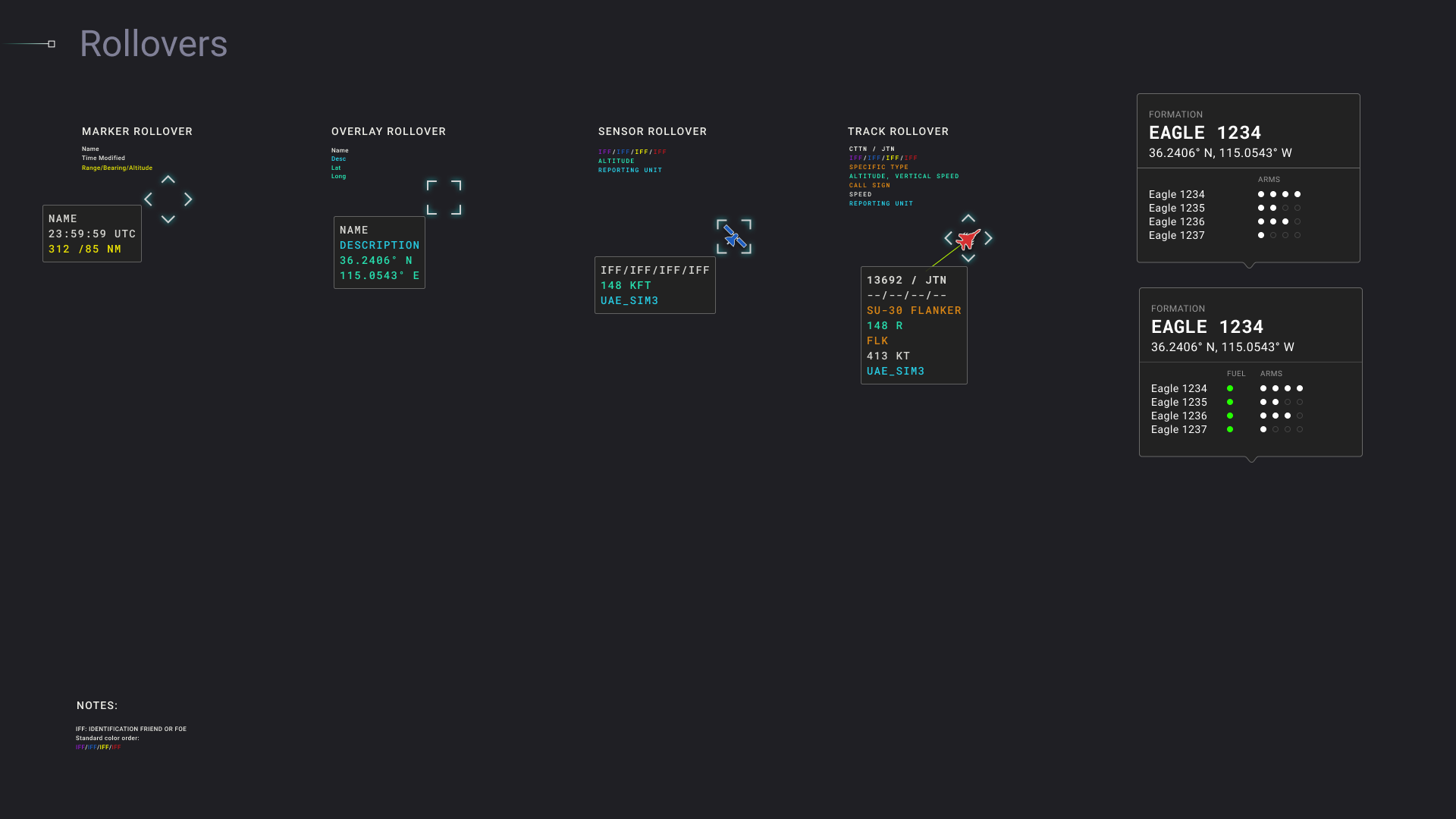Select the TRACK ROLLOVER section heading

point(899,131)
